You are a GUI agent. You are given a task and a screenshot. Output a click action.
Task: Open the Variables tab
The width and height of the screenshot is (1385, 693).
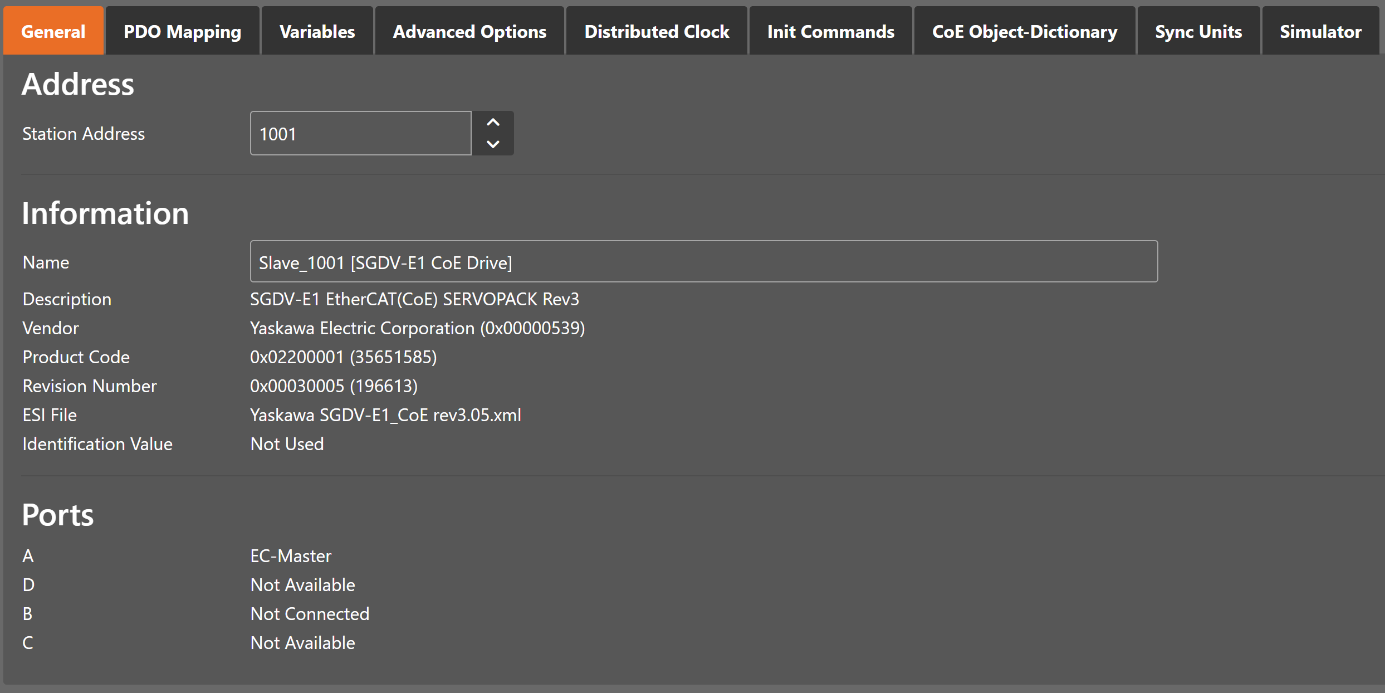click(x=317, y=31)
